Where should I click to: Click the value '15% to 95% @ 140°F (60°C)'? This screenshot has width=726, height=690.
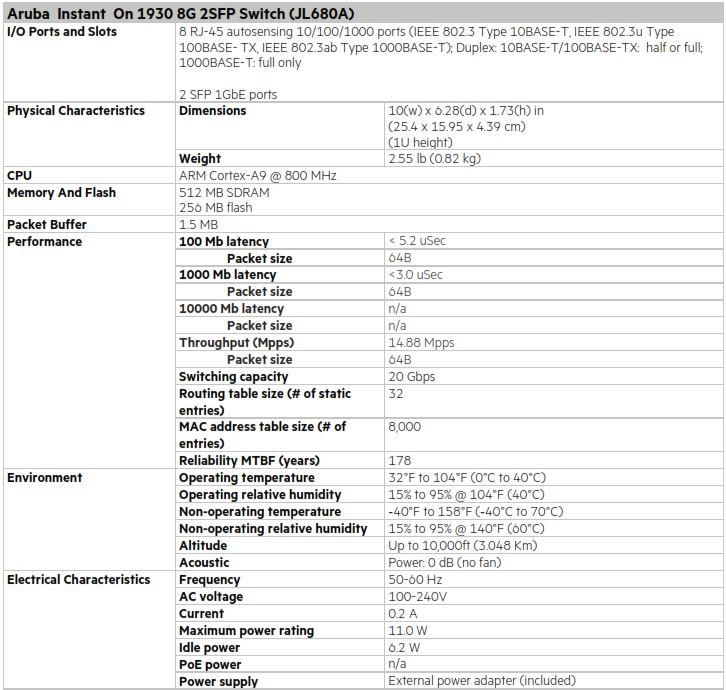click(x=466, y=528)
